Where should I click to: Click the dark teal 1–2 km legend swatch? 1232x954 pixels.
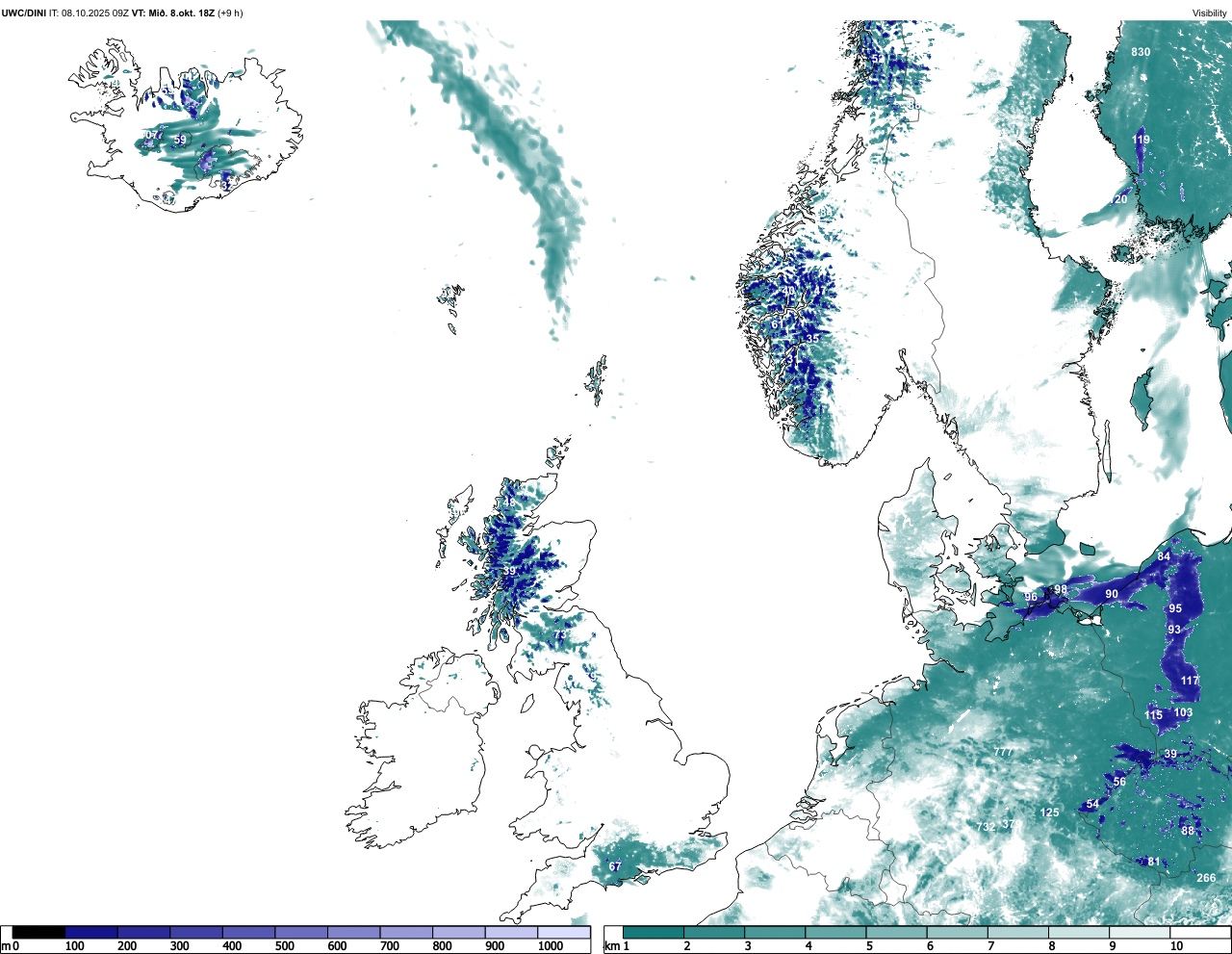click(654, 932)
